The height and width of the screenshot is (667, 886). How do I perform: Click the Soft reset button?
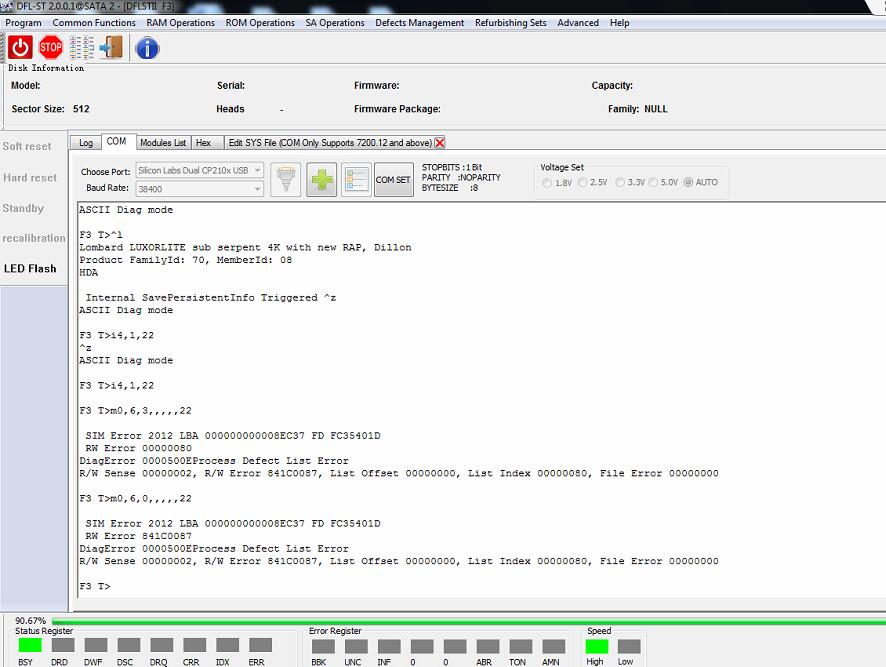(x=27, y=146)
